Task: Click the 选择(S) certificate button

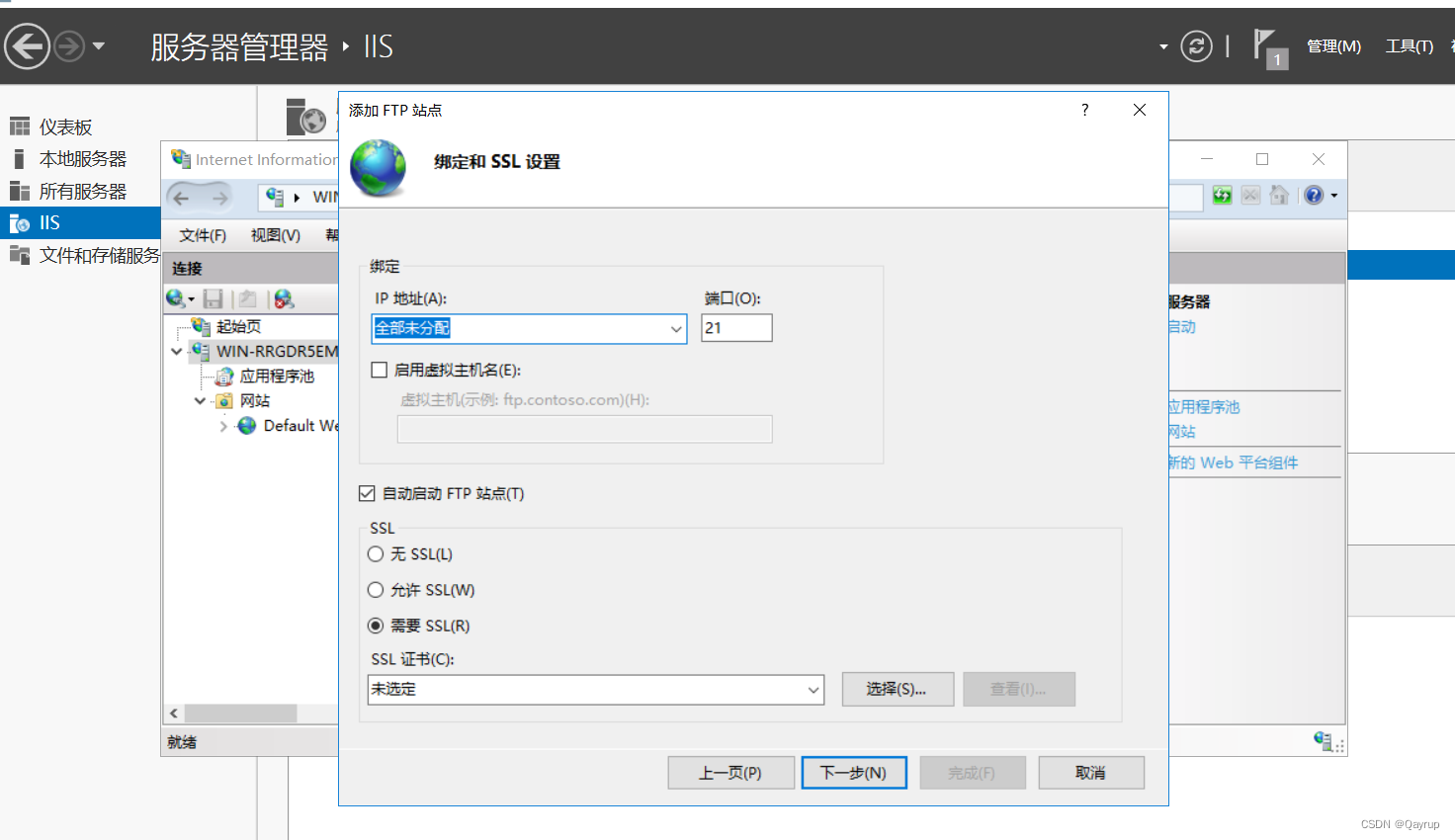Action: tap(897, 689)
